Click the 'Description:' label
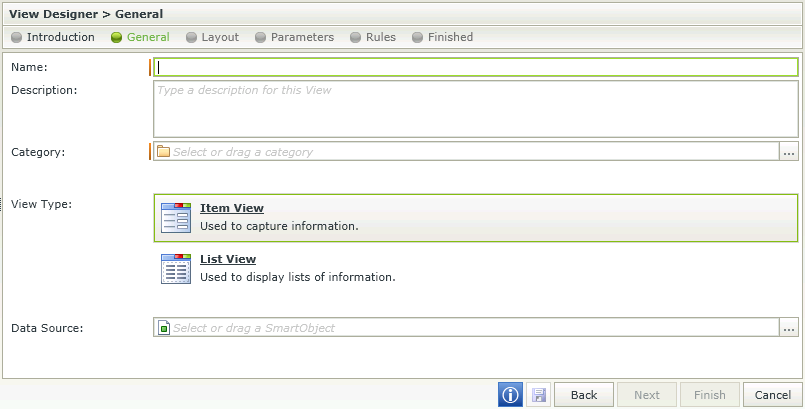 (44, 90)
